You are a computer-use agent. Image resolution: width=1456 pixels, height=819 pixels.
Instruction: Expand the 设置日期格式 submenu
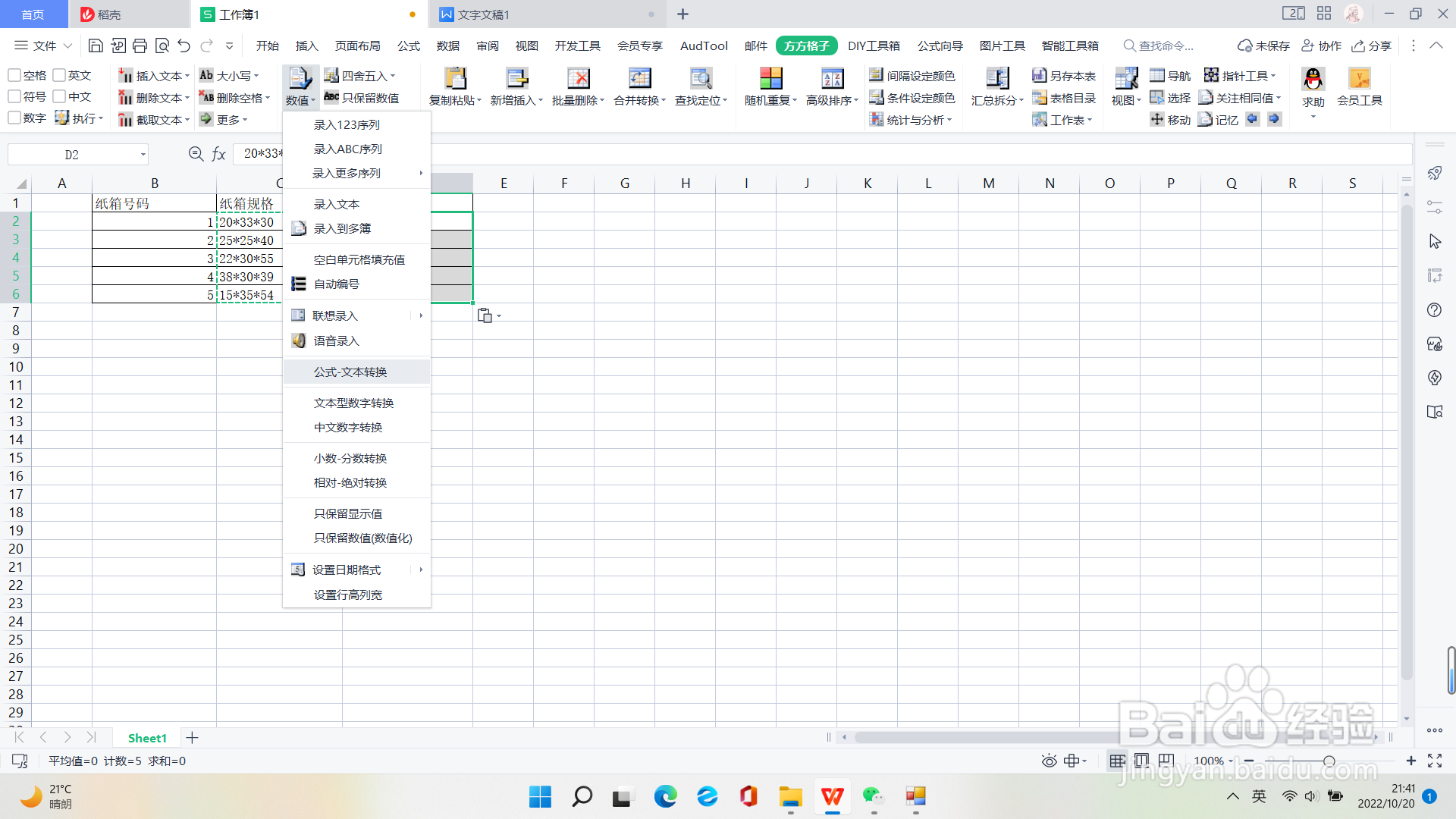347,570
